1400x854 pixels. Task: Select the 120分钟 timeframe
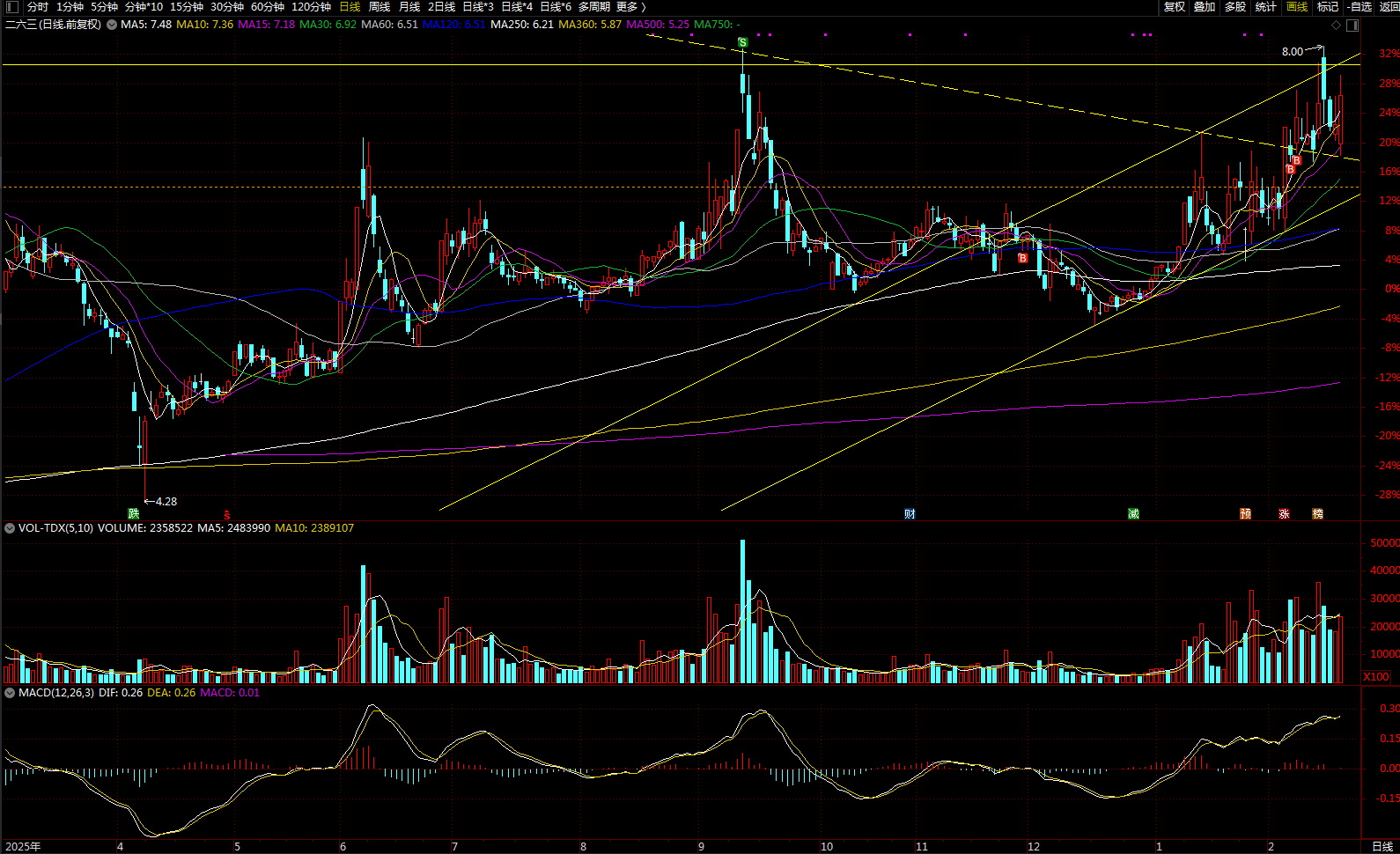click(311, 7)
